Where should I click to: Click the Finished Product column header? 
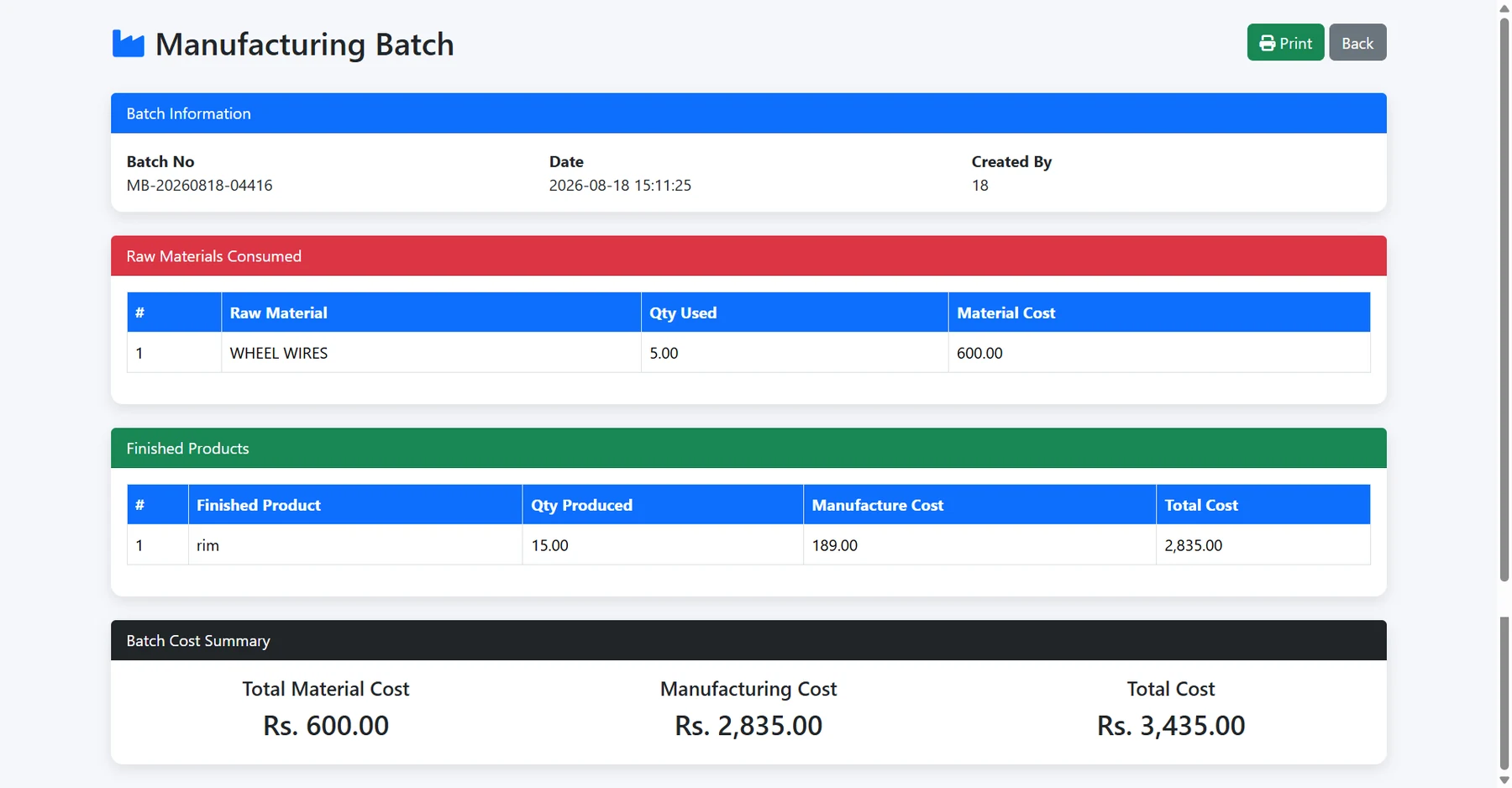(355, 505)
